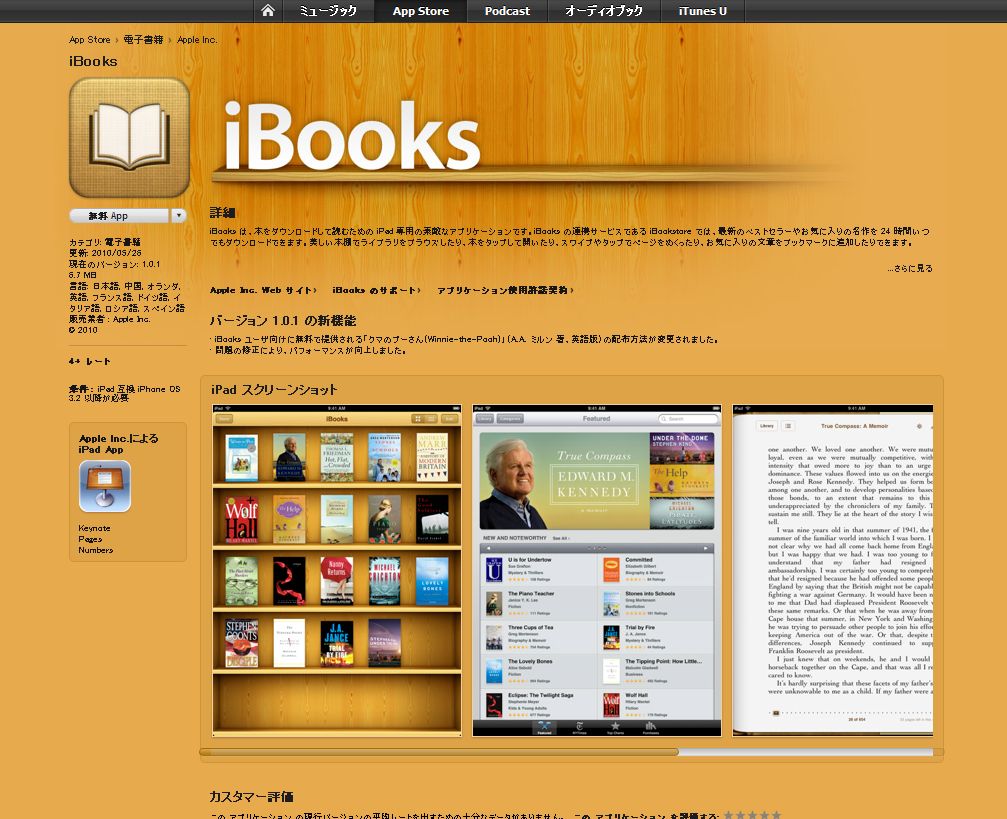
Task: Click the U is for Undertow book icon
Action: pos(494,570)
